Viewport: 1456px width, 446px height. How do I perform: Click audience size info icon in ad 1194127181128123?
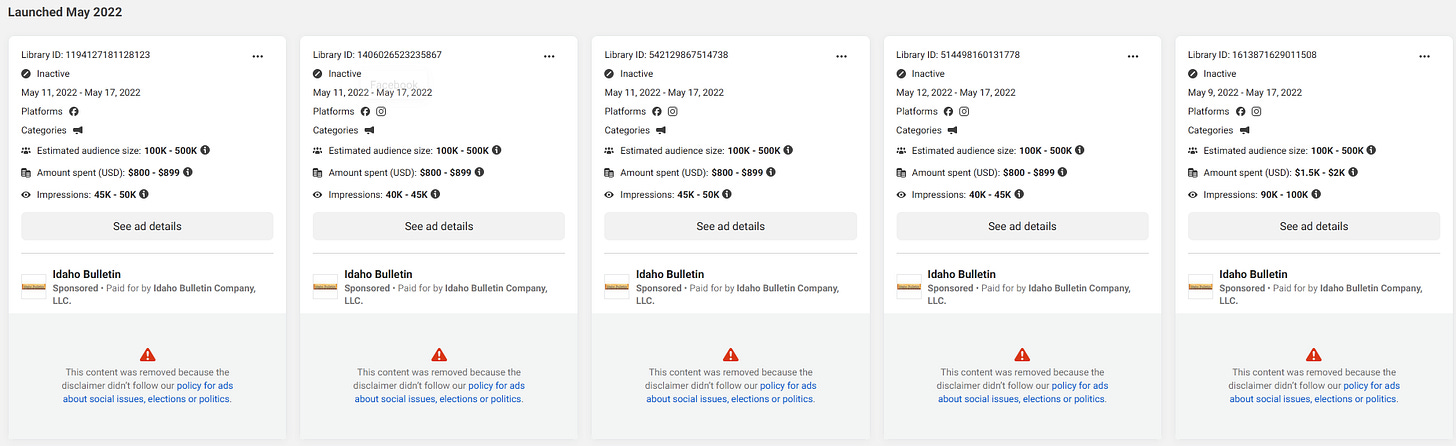click(205, 150)
